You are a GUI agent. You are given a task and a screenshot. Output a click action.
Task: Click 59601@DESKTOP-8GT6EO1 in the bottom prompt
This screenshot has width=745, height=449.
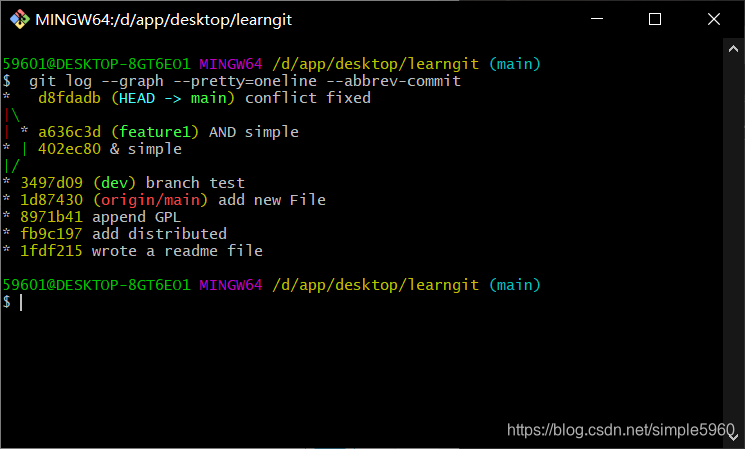[x=96, y=285]
